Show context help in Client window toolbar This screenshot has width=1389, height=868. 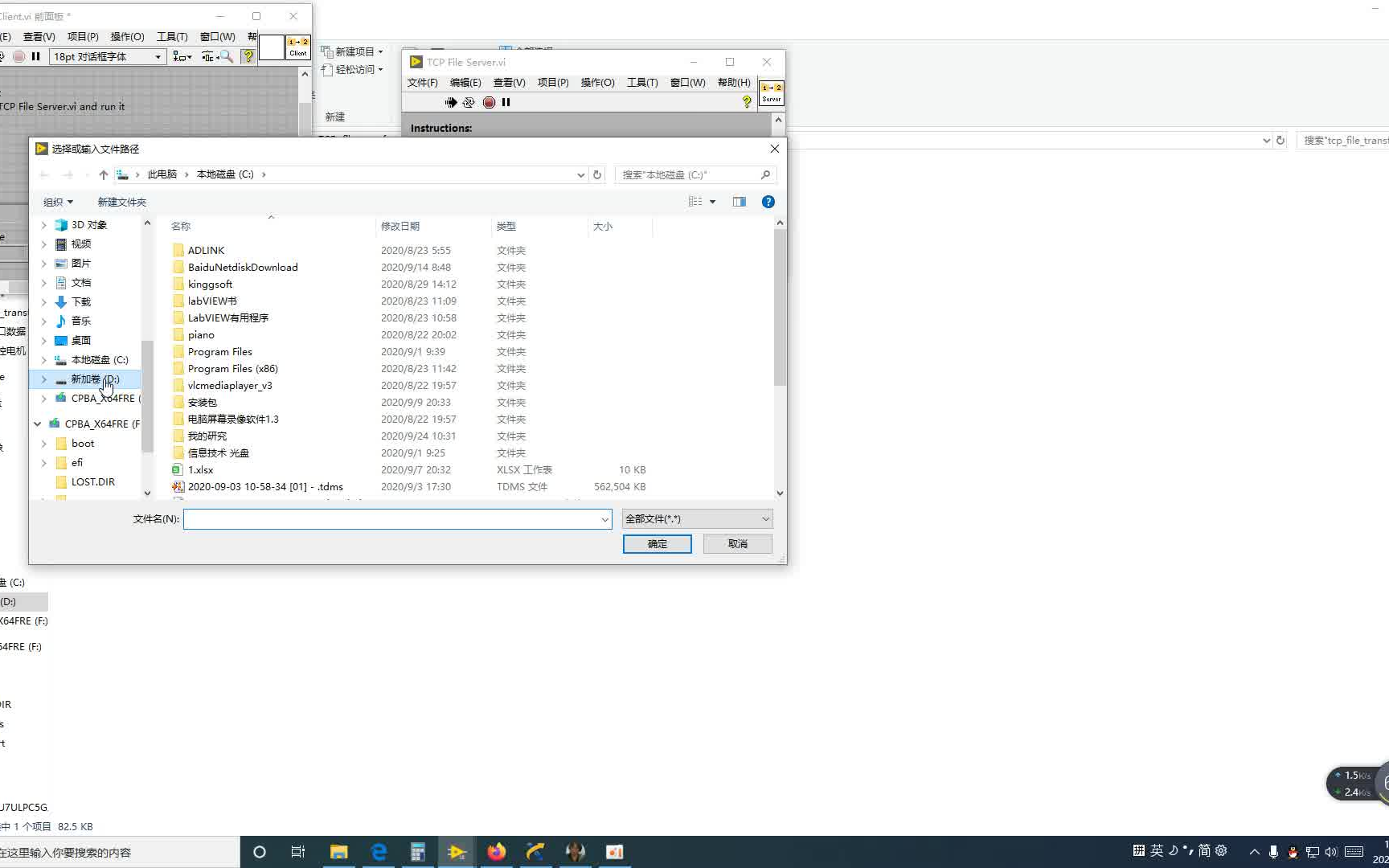[x=248, y=56]
